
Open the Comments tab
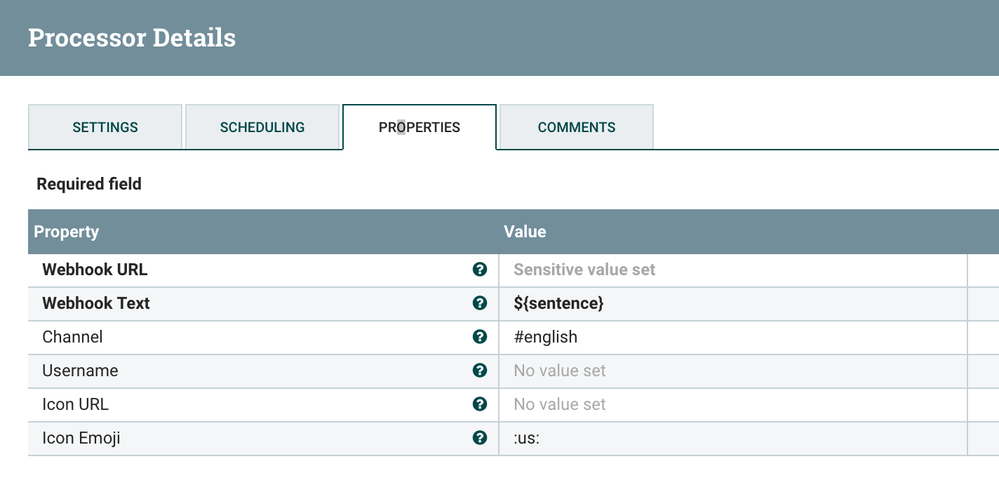click(x=576, y=127)
